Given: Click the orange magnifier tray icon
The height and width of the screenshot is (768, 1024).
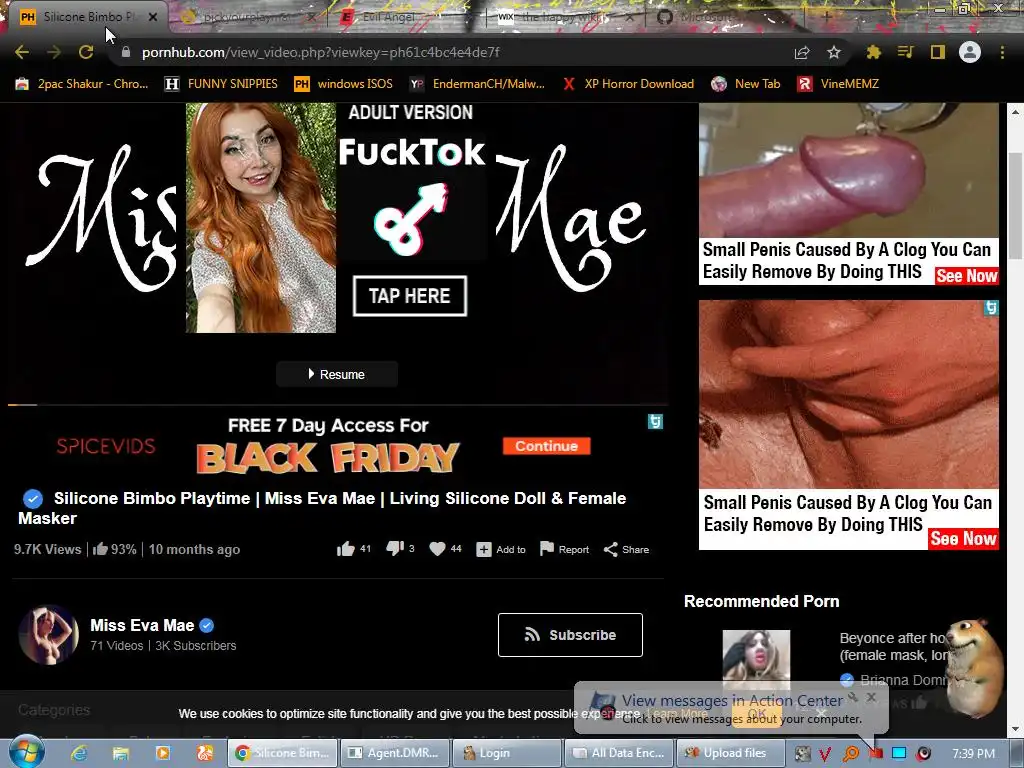Looking at the screenshot, I should tap(850, 754).
